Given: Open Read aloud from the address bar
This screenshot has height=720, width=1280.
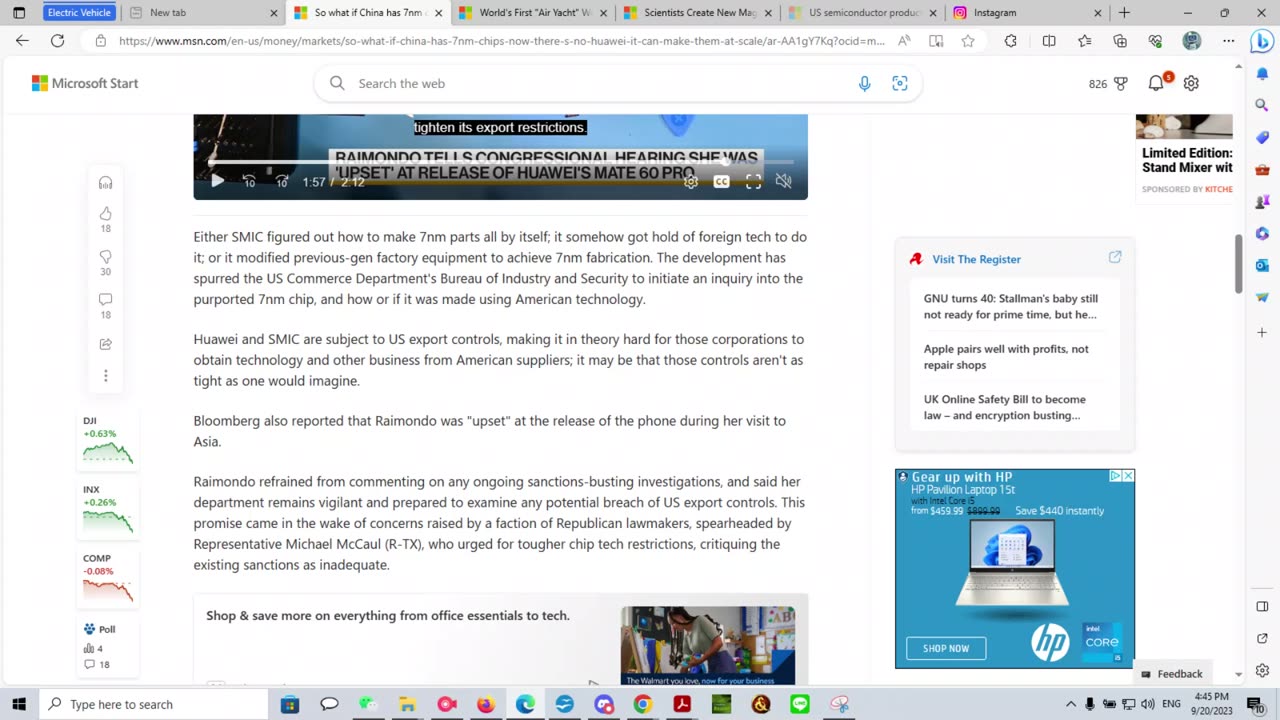Looking at the screenshot, I should click(x=904, y=41).
